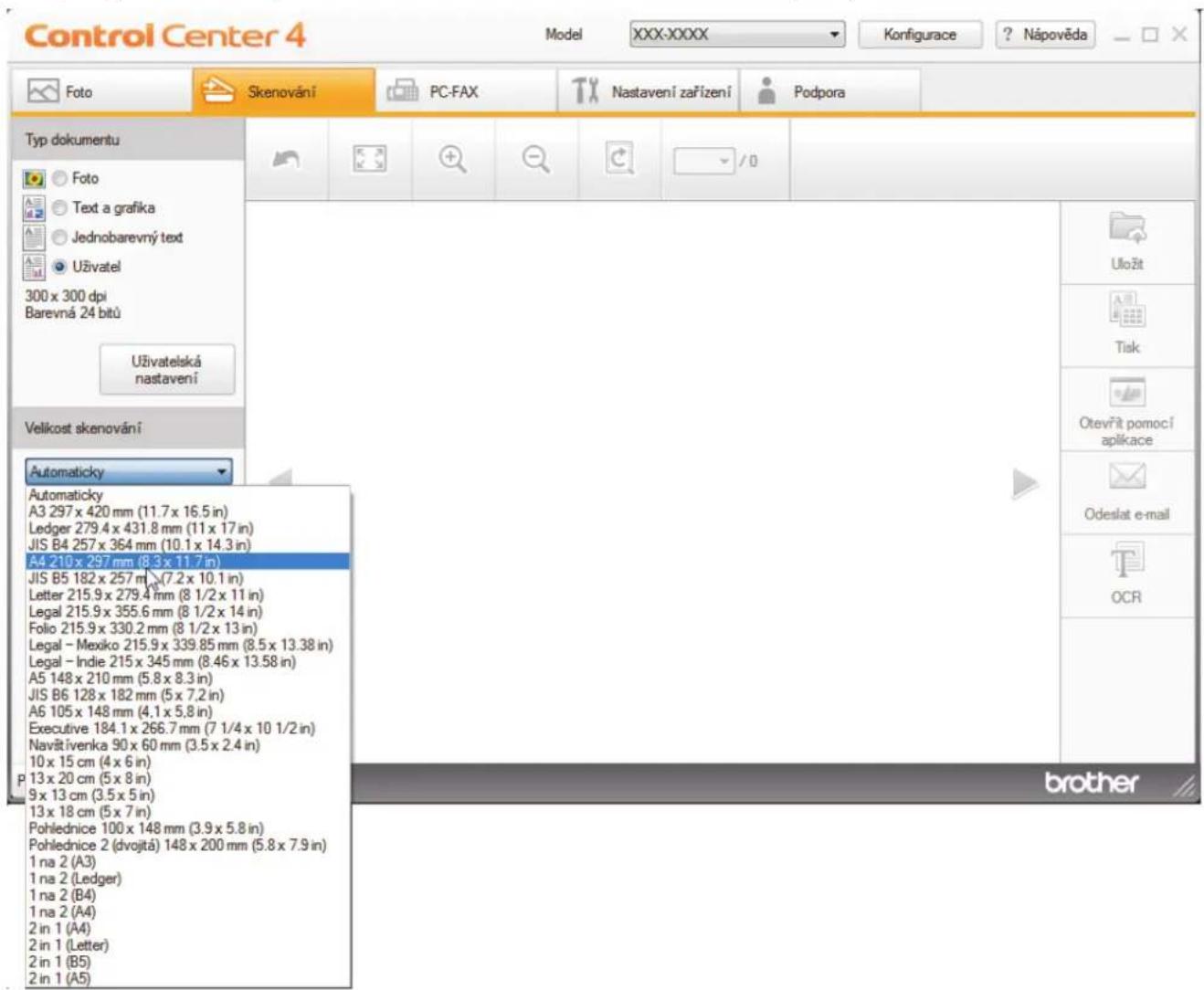
Task: Choose Pohlednice 100 x 148 mm size
Action: point(188,828)
